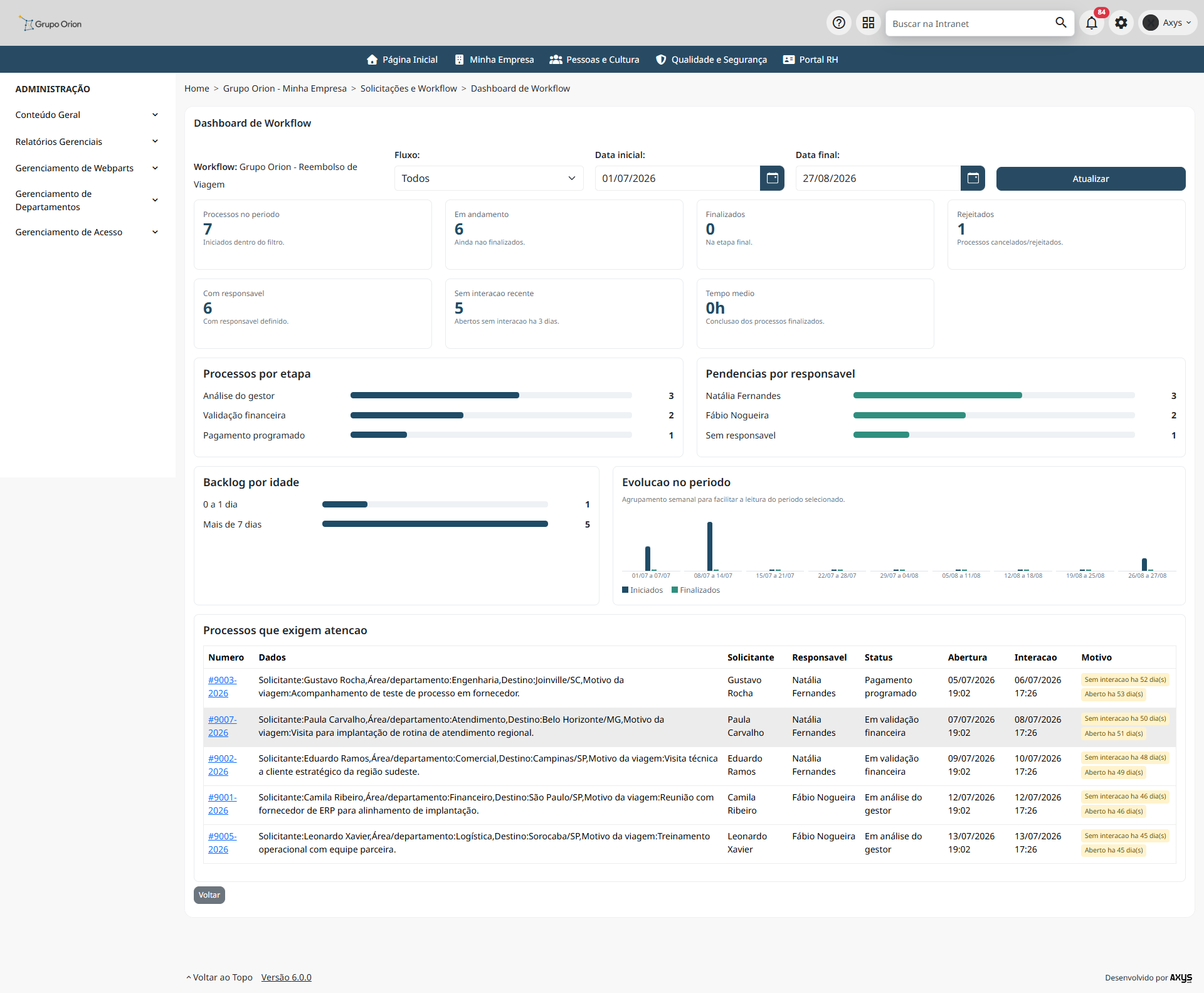
Task: Click Voltar ao Topo link
Action: coord(219,977)
